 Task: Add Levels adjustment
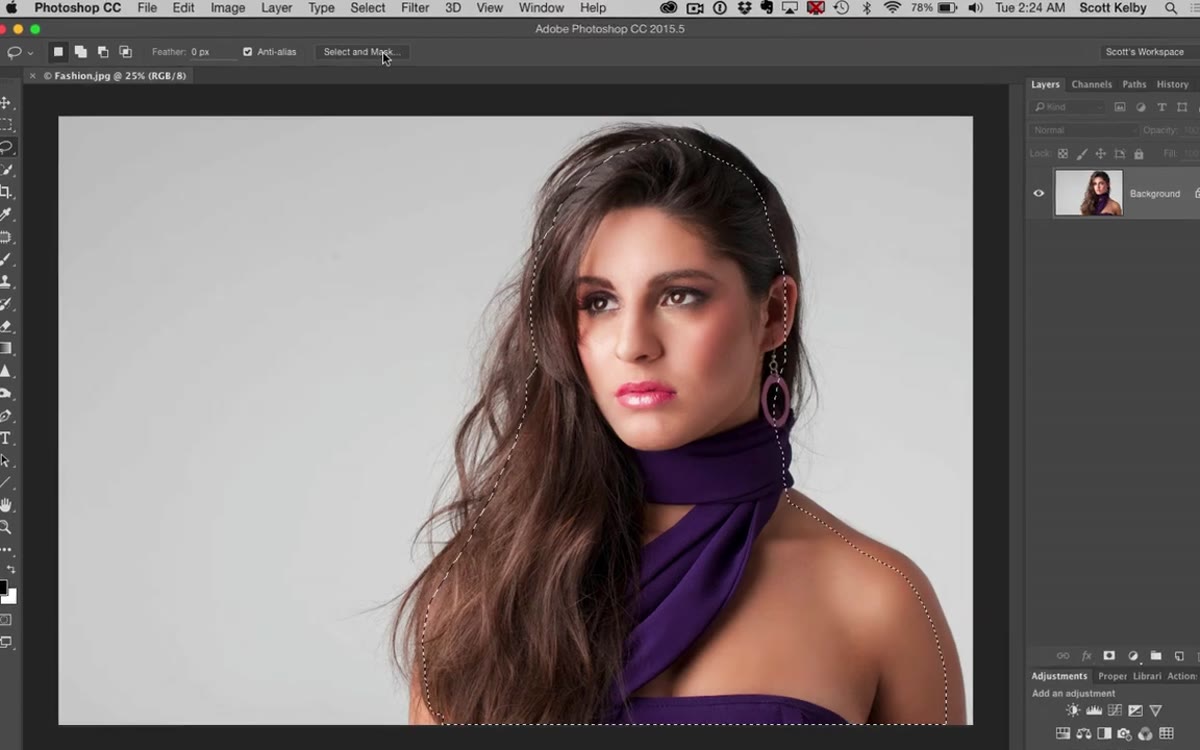(x=1094, y=711)
